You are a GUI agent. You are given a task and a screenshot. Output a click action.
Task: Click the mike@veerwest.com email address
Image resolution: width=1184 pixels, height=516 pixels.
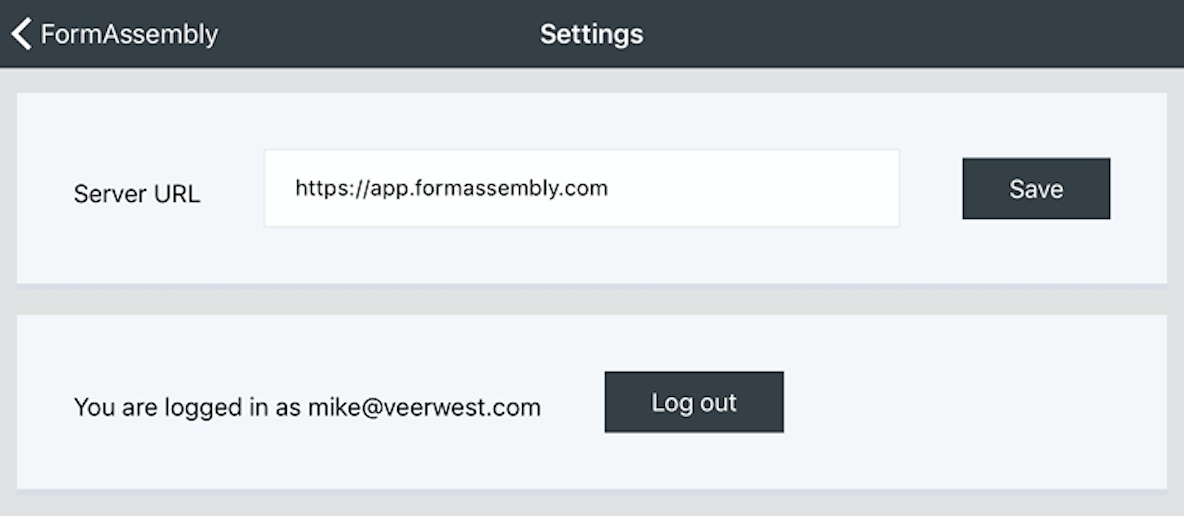[x=424, y=407]
